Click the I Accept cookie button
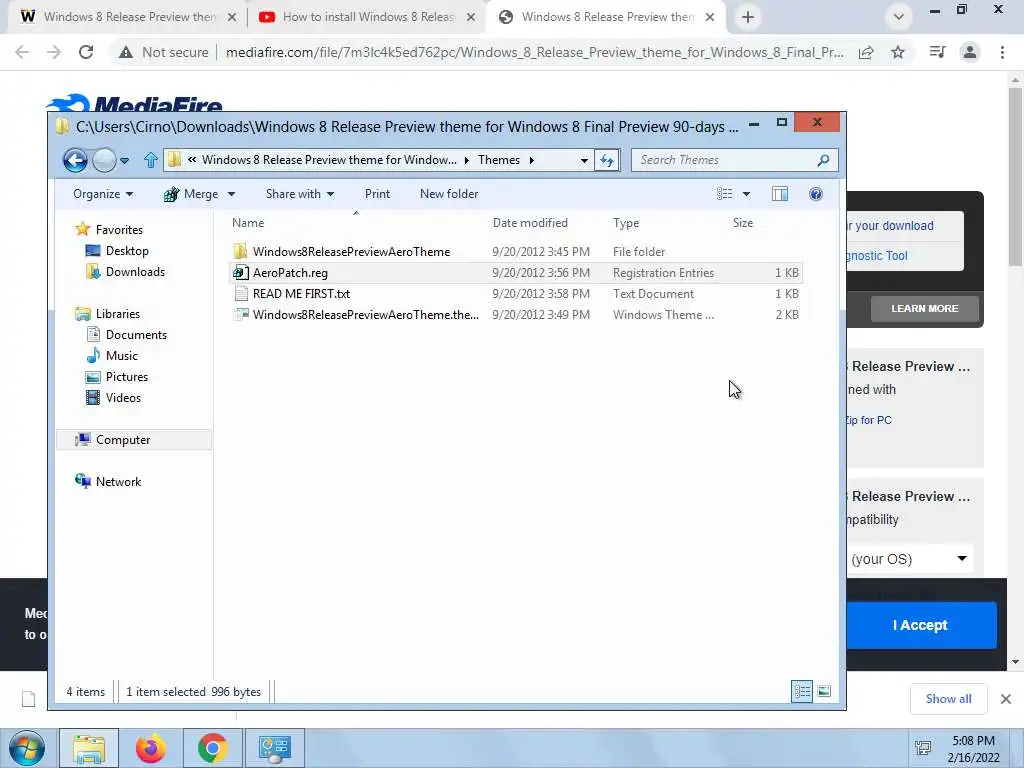This screenshot has height=768, width=1024. tap(921, 625)
